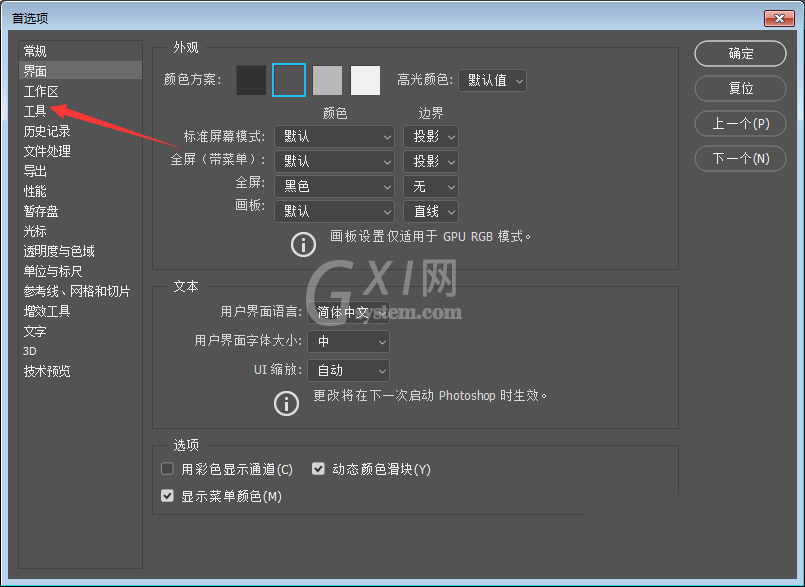Choose the selected dark gray color scheme swatch

pos(289,80)
